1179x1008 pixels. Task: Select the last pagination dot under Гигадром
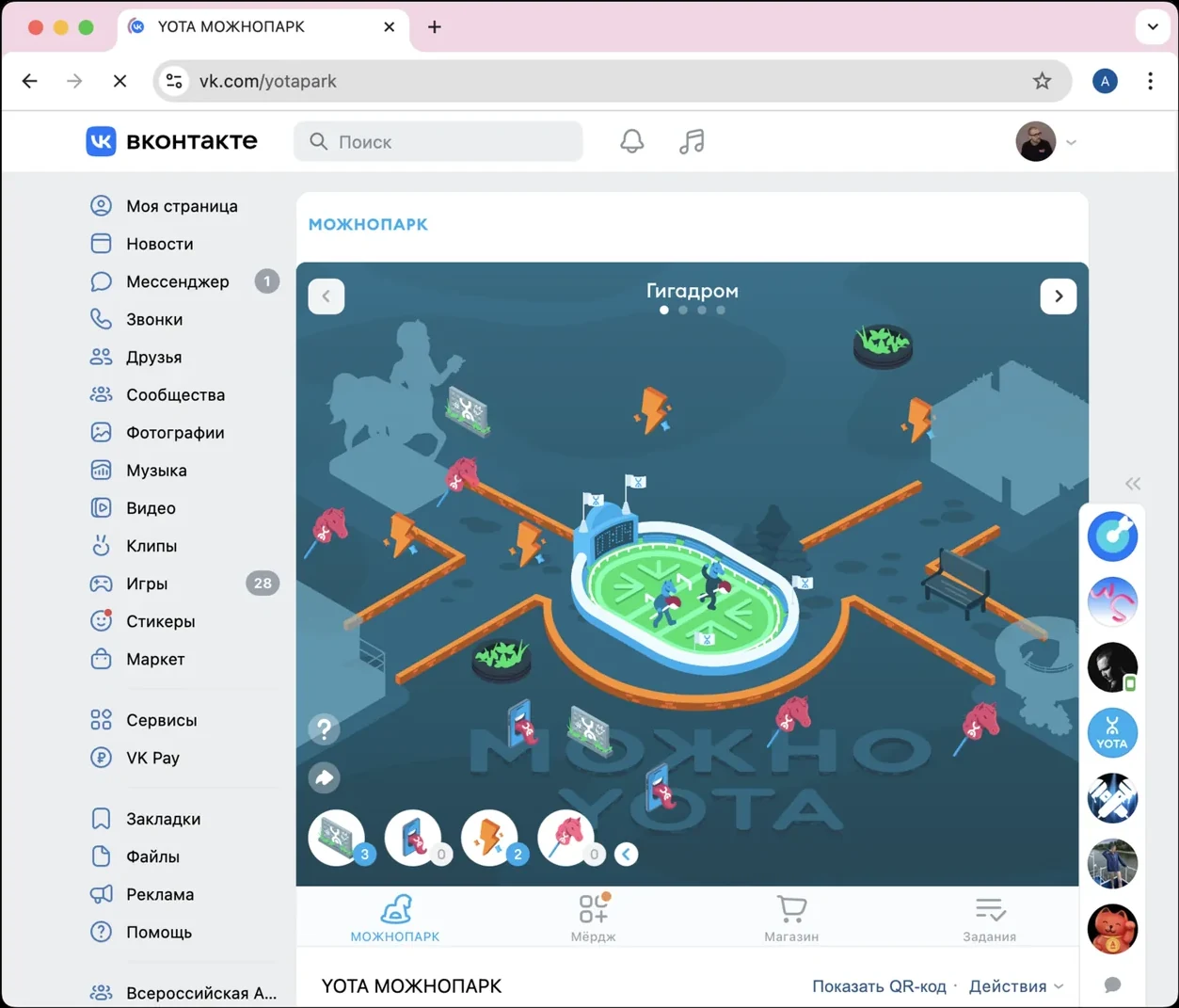pyautogui.click(x=721, y=310)
